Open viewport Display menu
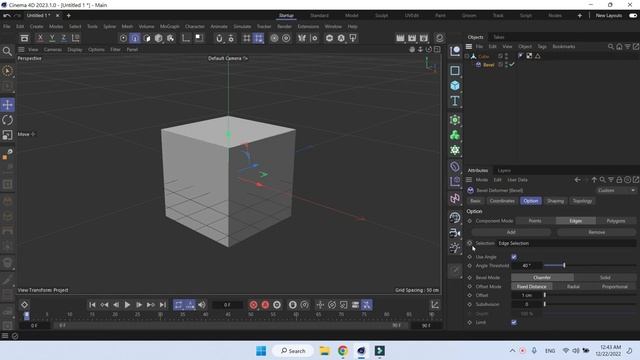The width and height of the screenshot is (640, 360). (x=75, y=49)
